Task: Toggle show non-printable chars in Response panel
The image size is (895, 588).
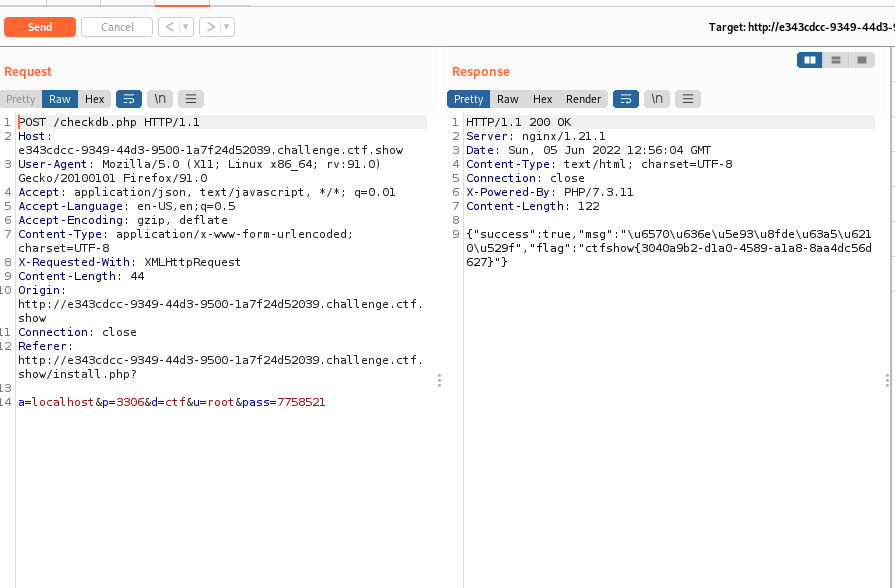Action: click(657, 99)
